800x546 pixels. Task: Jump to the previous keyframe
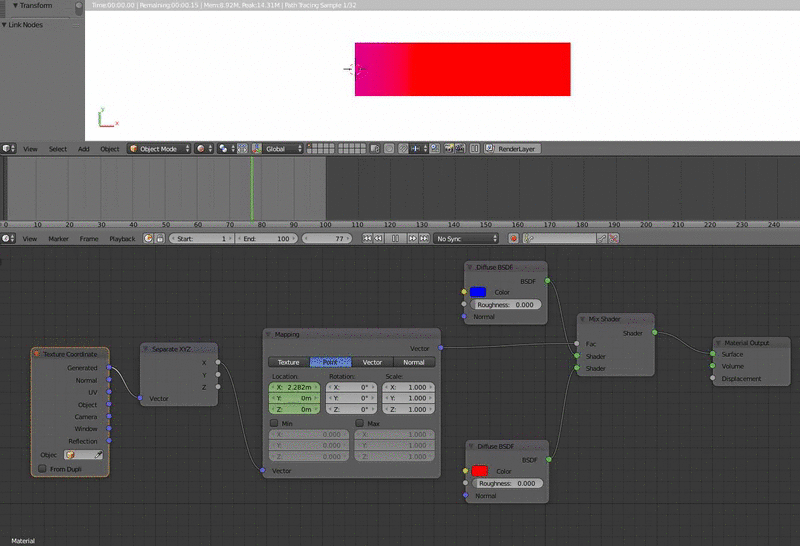coord(379,238)
